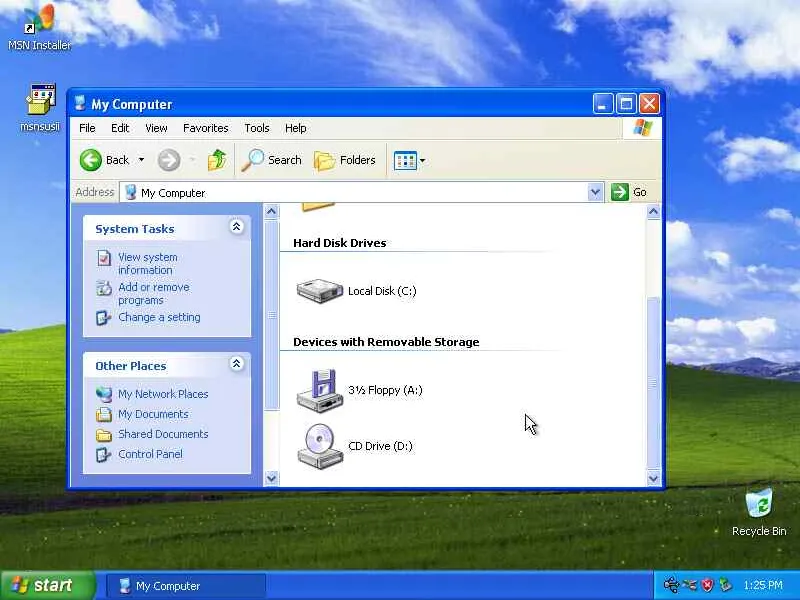The height and width of the screenshot is (600, 800).
Task: Click sidebar scrollbar up arrow
Action: point(271,211)
